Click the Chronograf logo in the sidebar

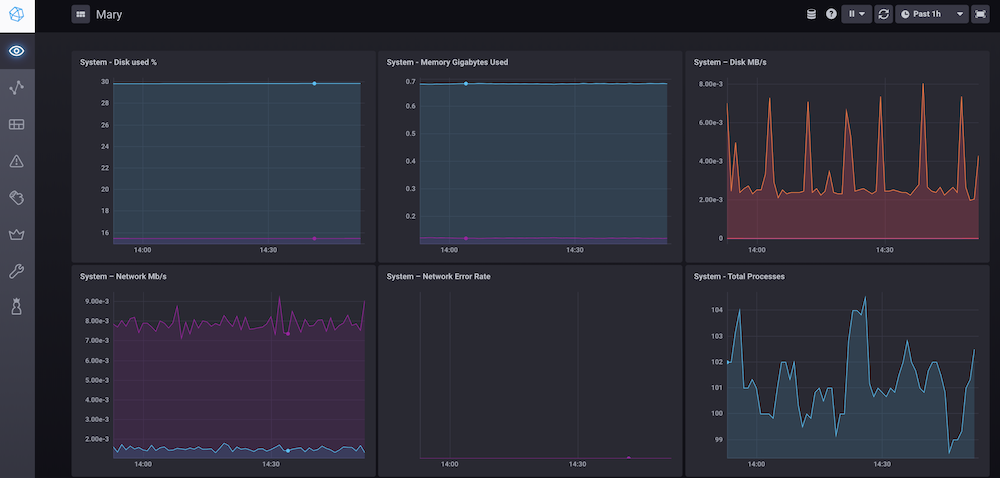(17, 14)
